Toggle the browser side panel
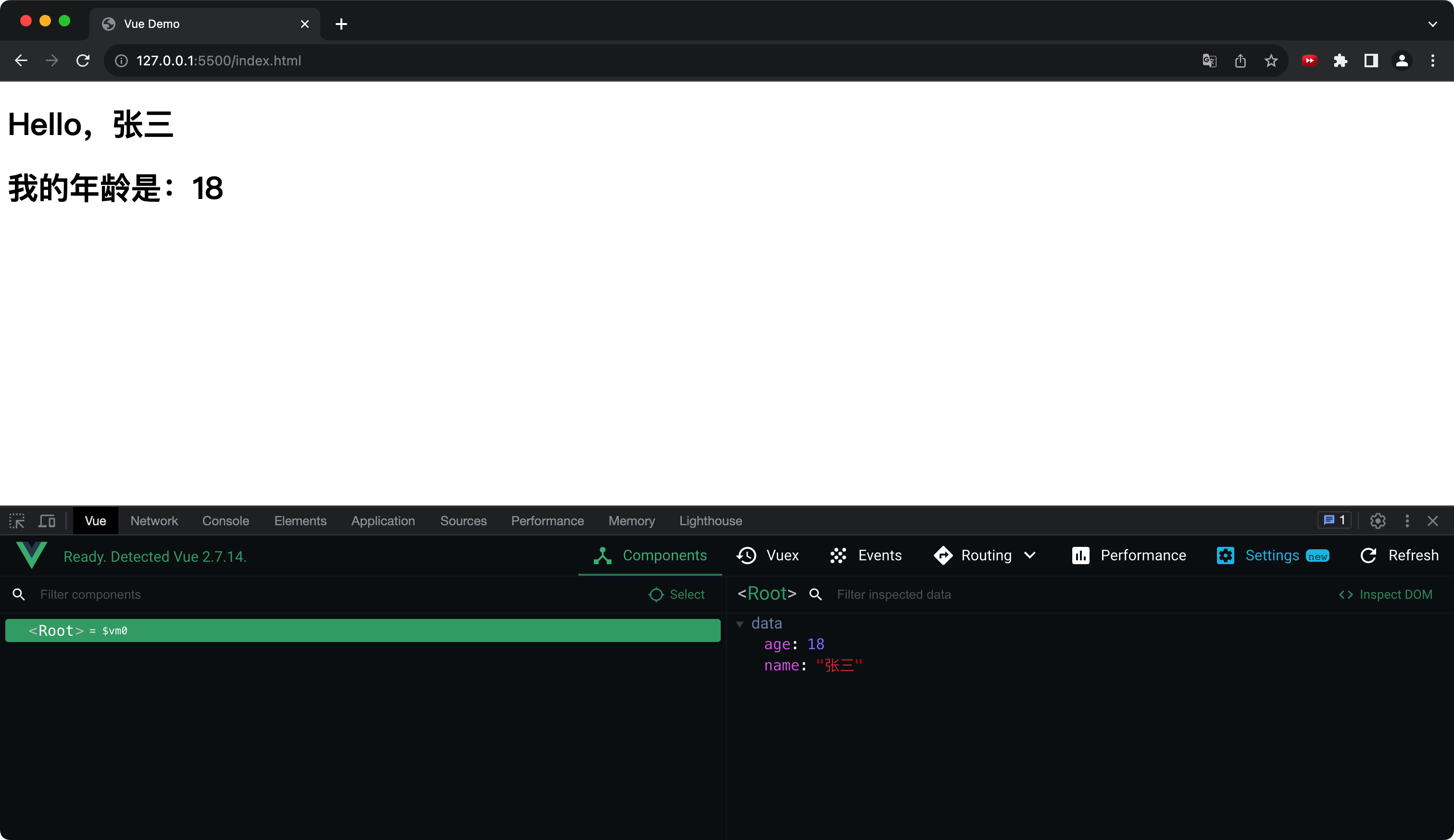 pos(1371,61)
